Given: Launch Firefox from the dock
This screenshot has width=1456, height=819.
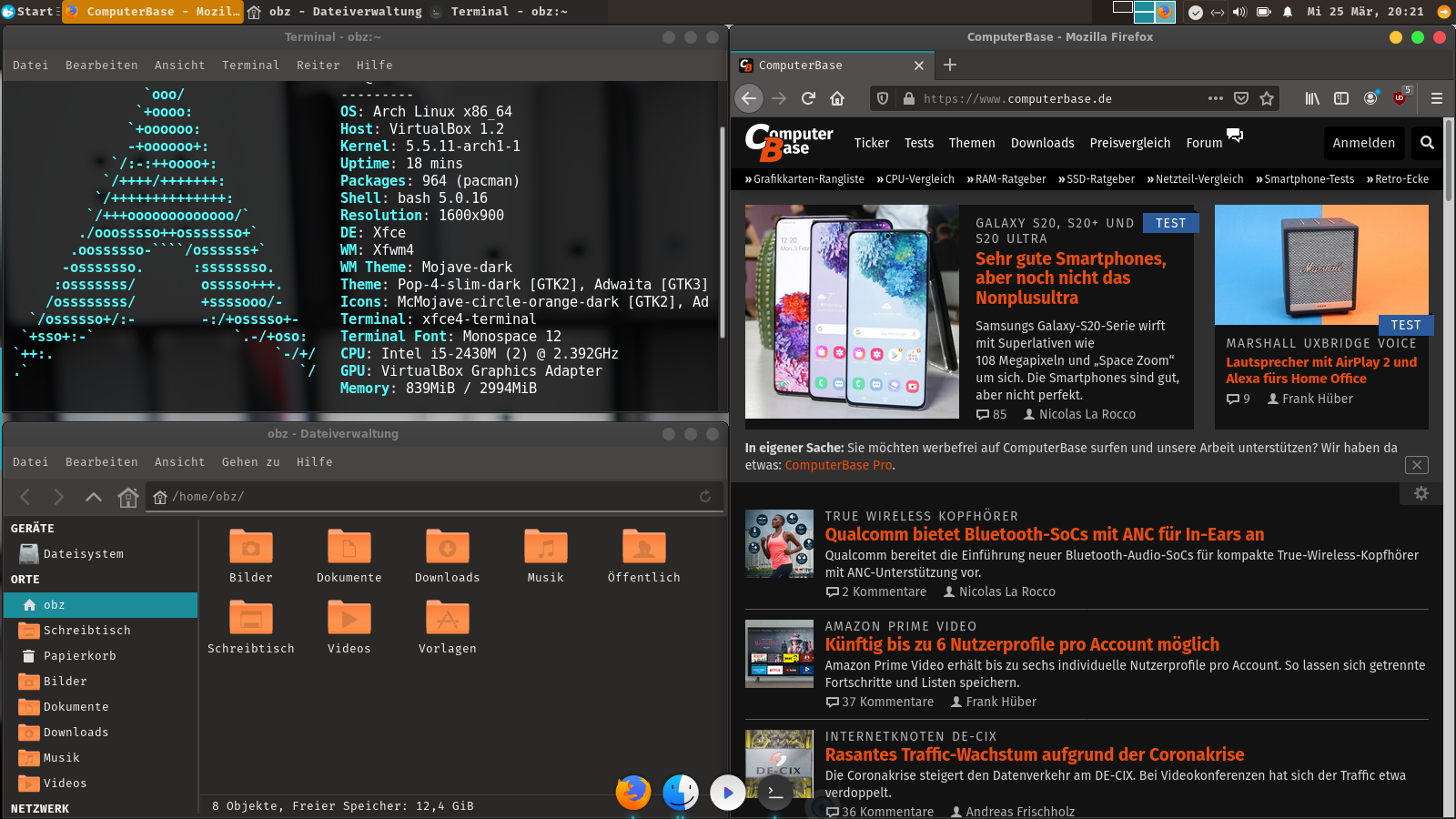Looking at the screenshot, I should [x=632, y=792].
